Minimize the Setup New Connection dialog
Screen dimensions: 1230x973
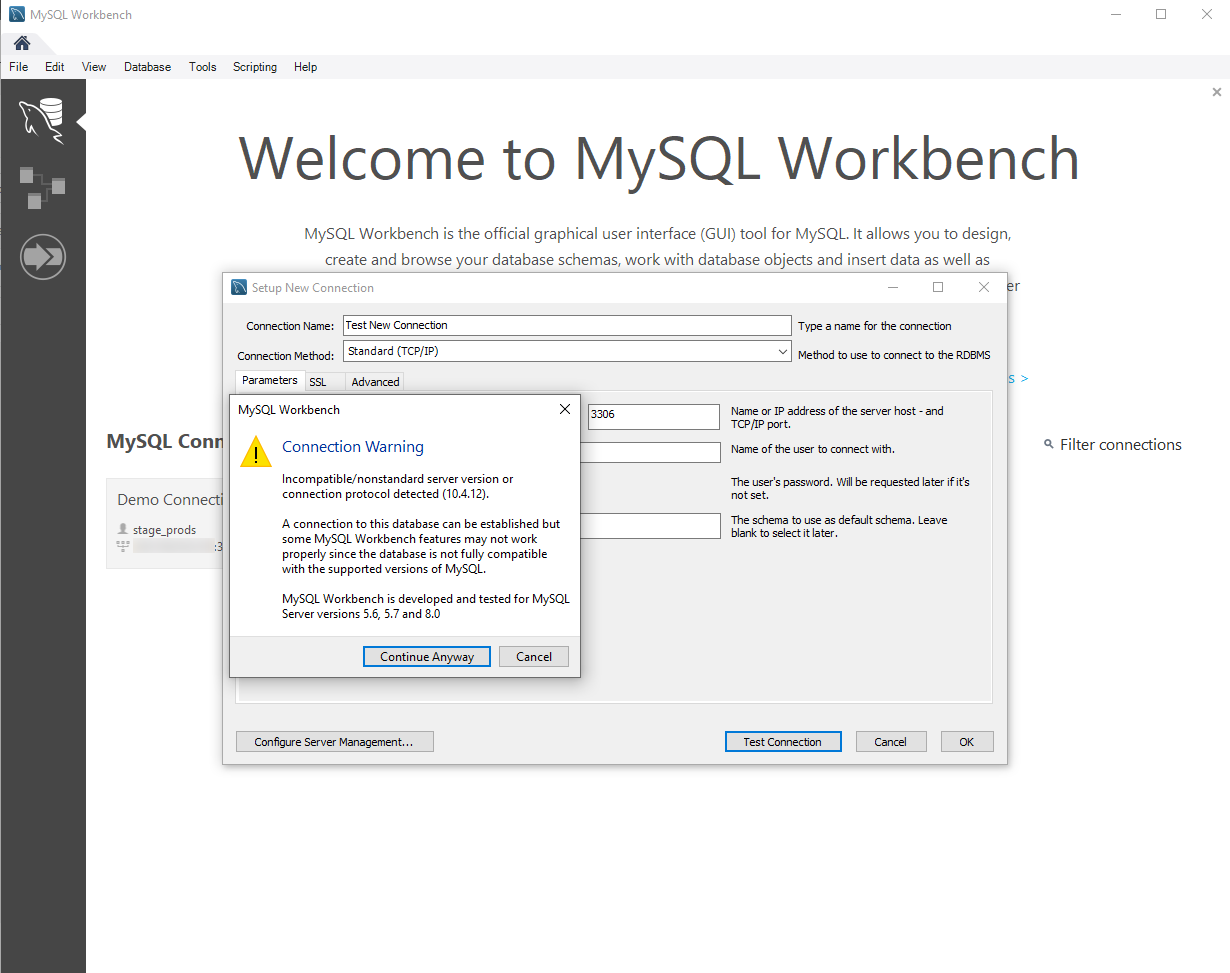(x=892, y=287)
